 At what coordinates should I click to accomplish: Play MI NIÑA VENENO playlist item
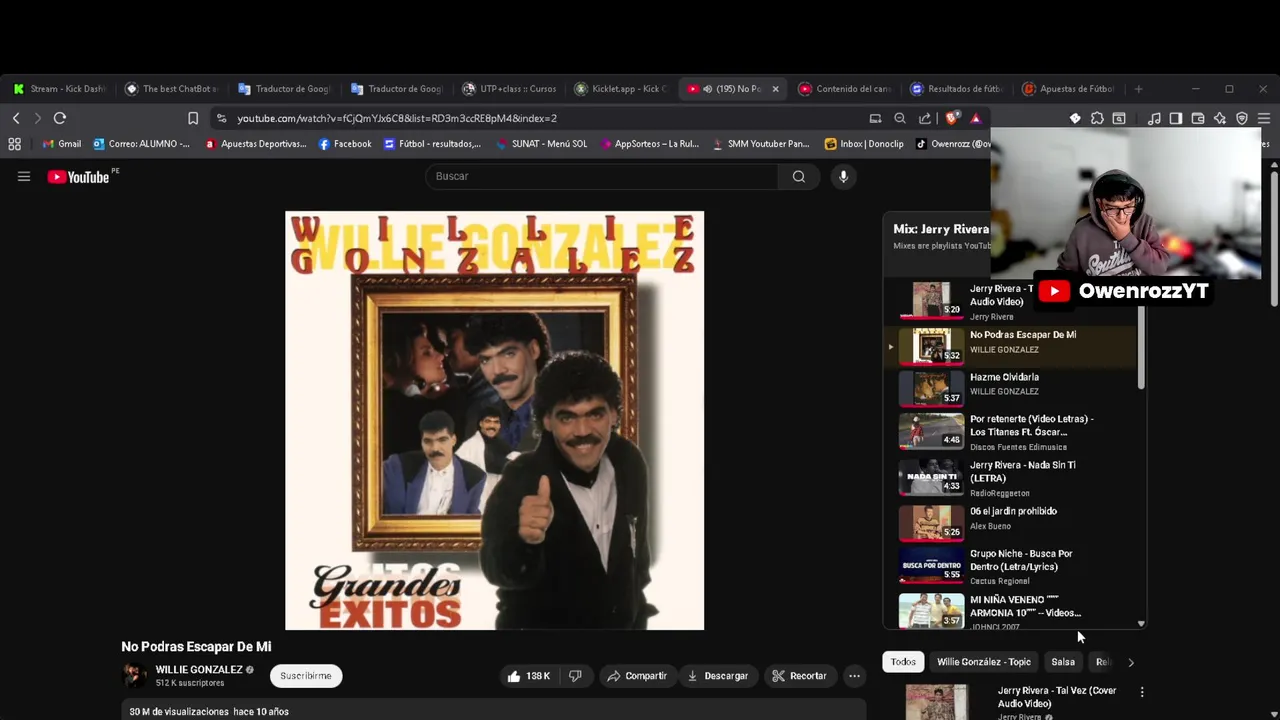click(x=1010, y=611)
